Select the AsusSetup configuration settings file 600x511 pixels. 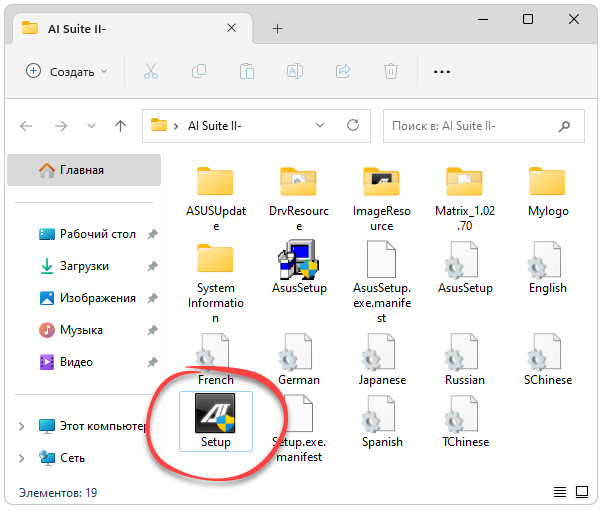tap(465, 267)
